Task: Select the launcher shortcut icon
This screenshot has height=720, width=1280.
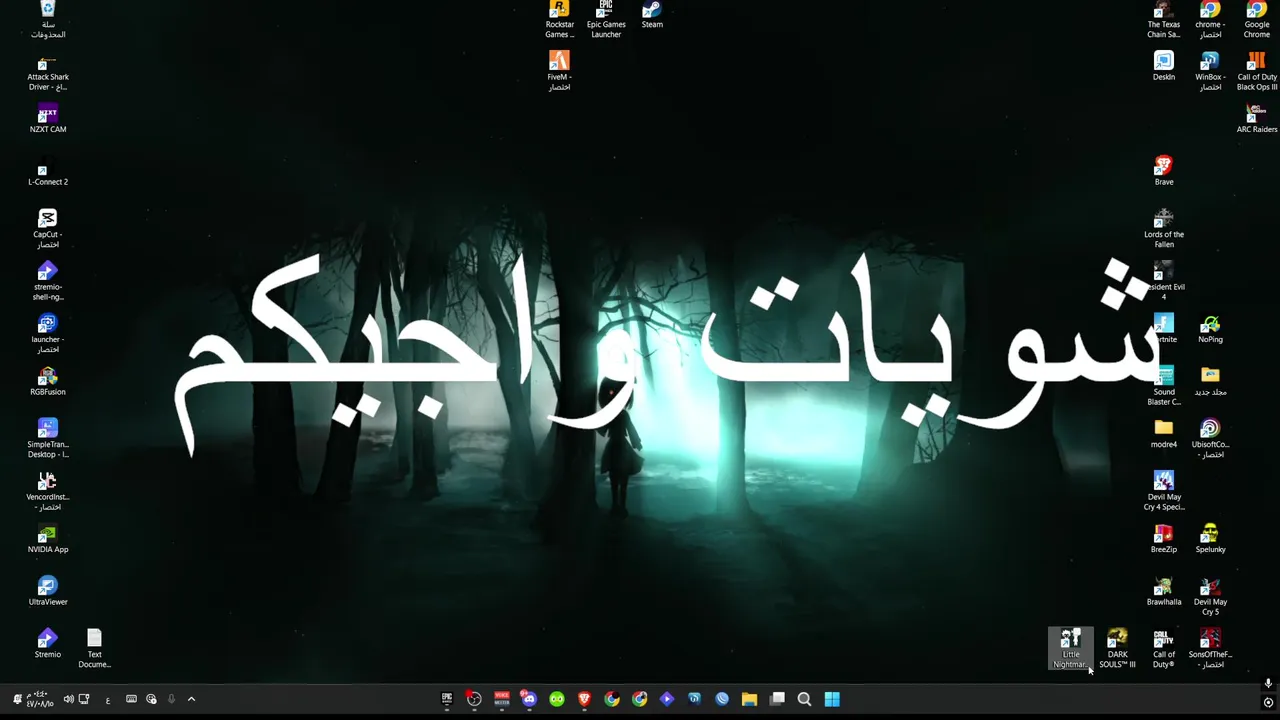Action: [47, 334]
